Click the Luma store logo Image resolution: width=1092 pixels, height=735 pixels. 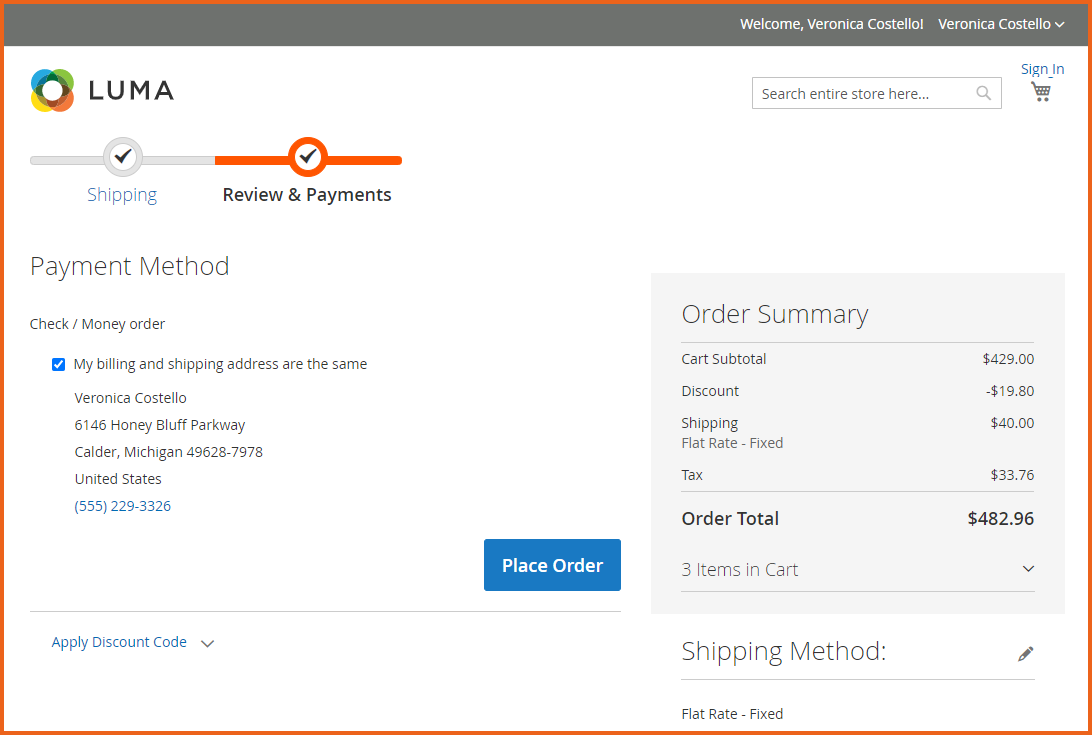pos(101,90)
